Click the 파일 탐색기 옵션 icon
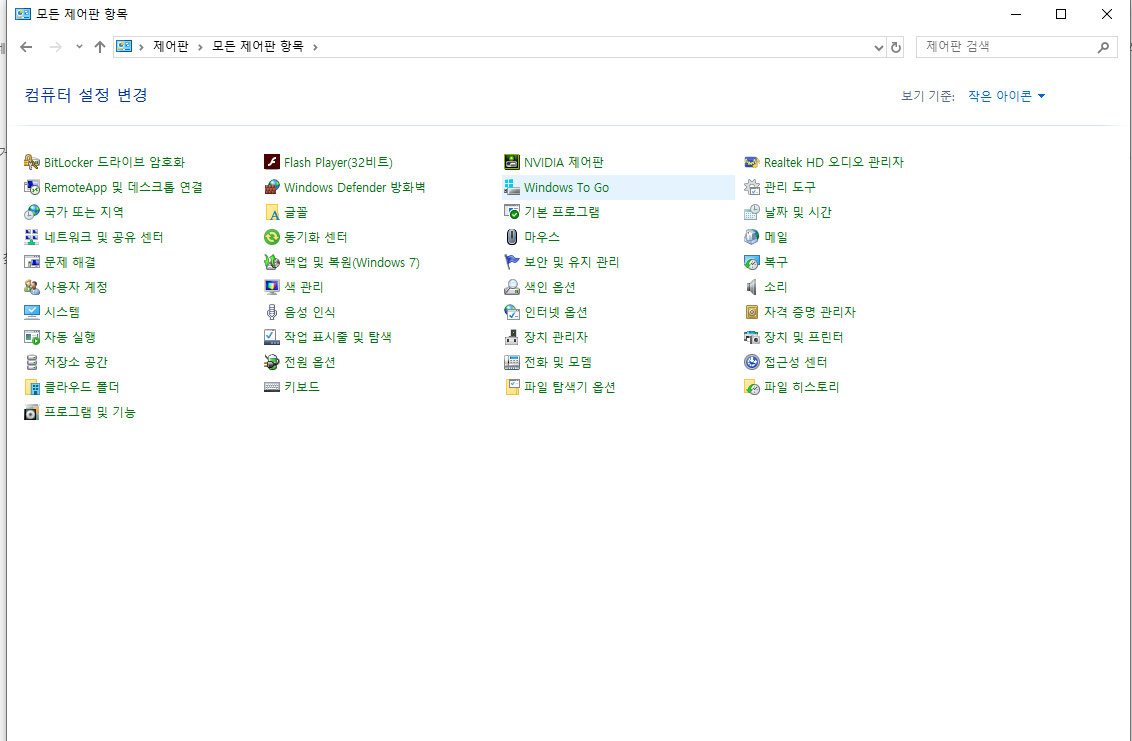1132x741 pixels. pos(512,387)
